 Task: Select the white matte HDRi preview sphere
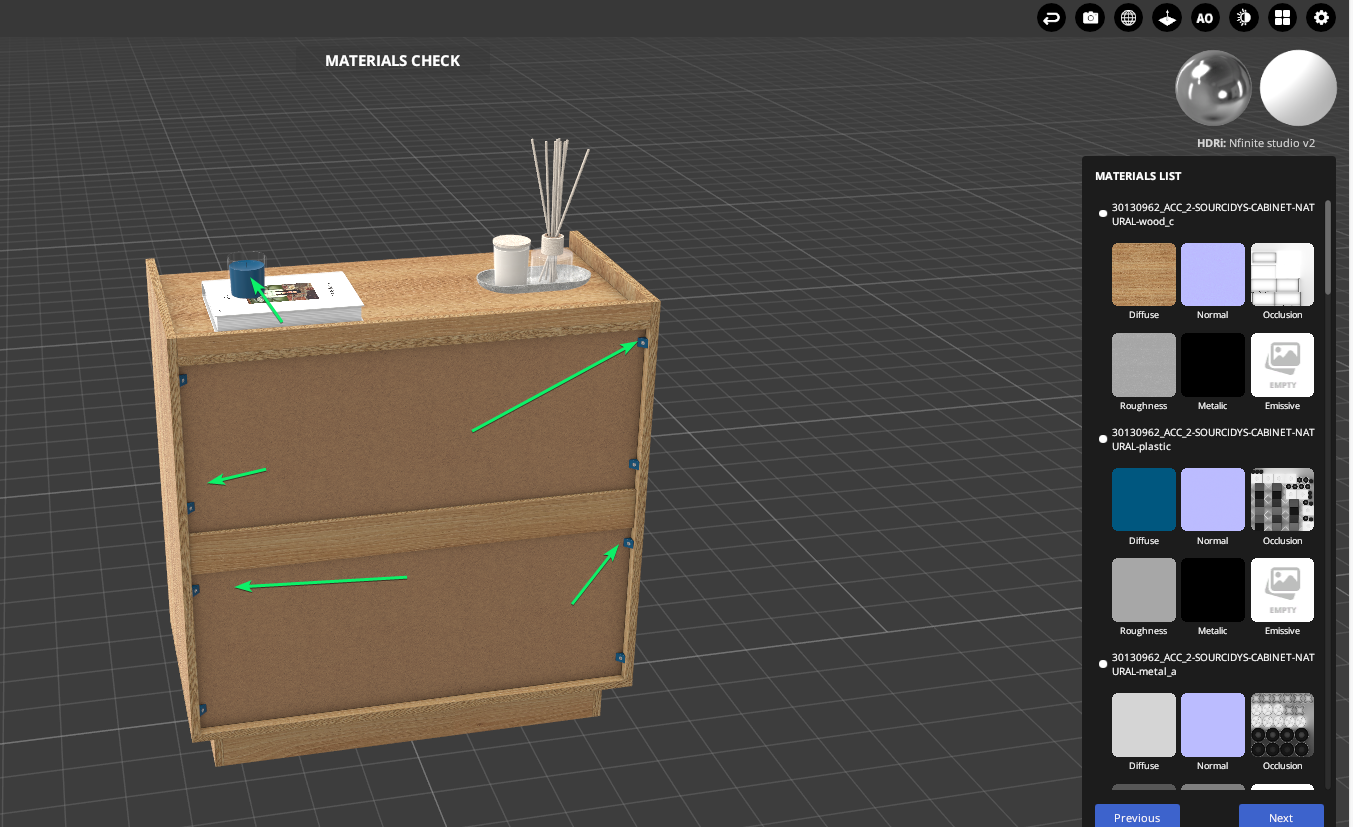(1298, 88)
